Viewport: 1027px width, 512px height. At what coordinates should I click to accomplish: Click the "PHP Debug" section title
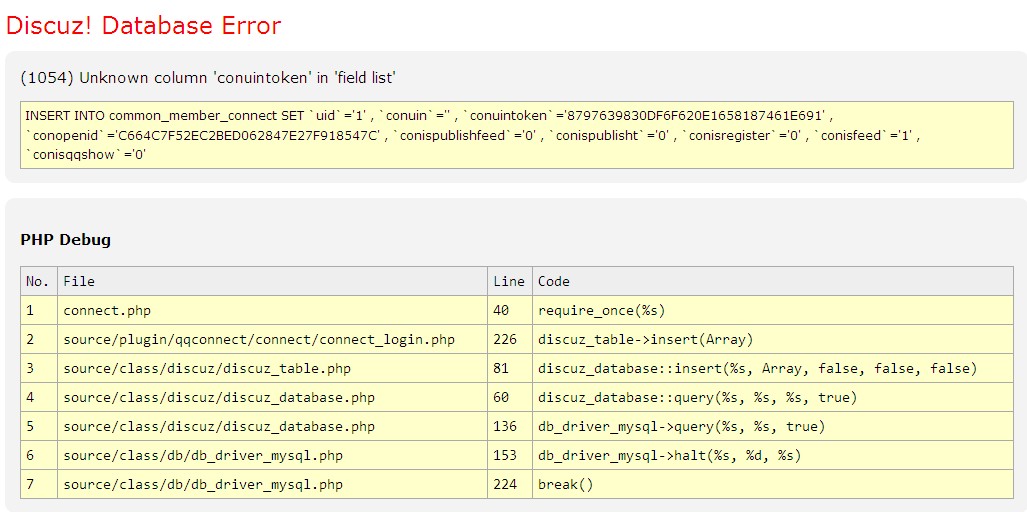click(65, 240)
